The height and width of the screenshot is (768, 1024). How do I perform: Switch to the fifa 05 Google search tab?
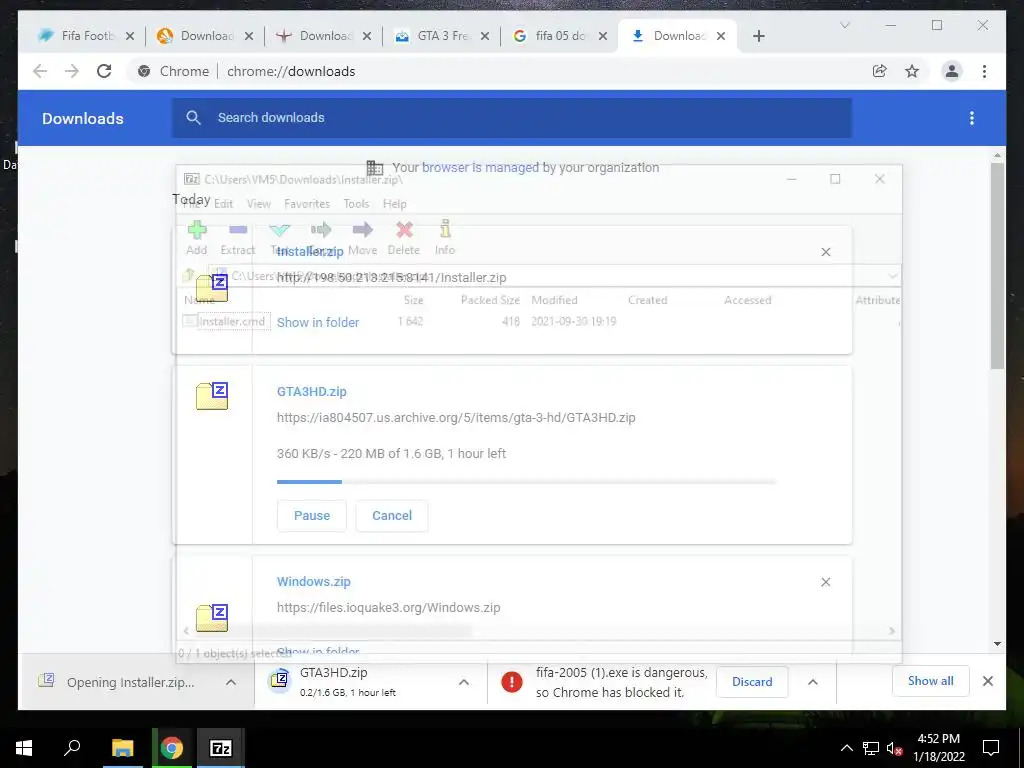point(560,36)
